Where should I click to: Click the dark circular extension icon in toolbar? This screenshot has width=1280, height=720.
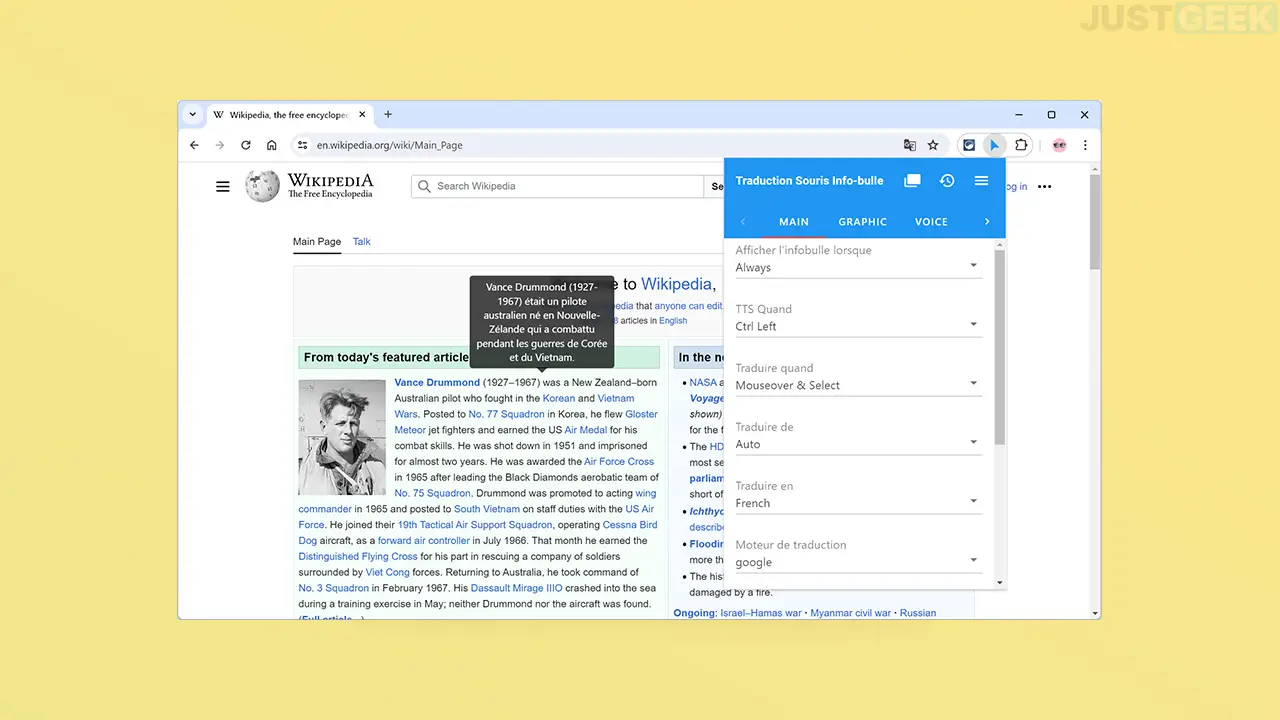[968, 145]
